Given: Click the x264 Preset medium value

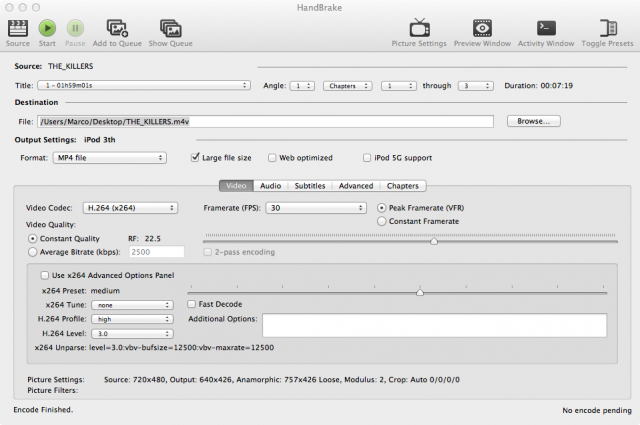Looking at the screenshot, I should (x=105, y=291).
